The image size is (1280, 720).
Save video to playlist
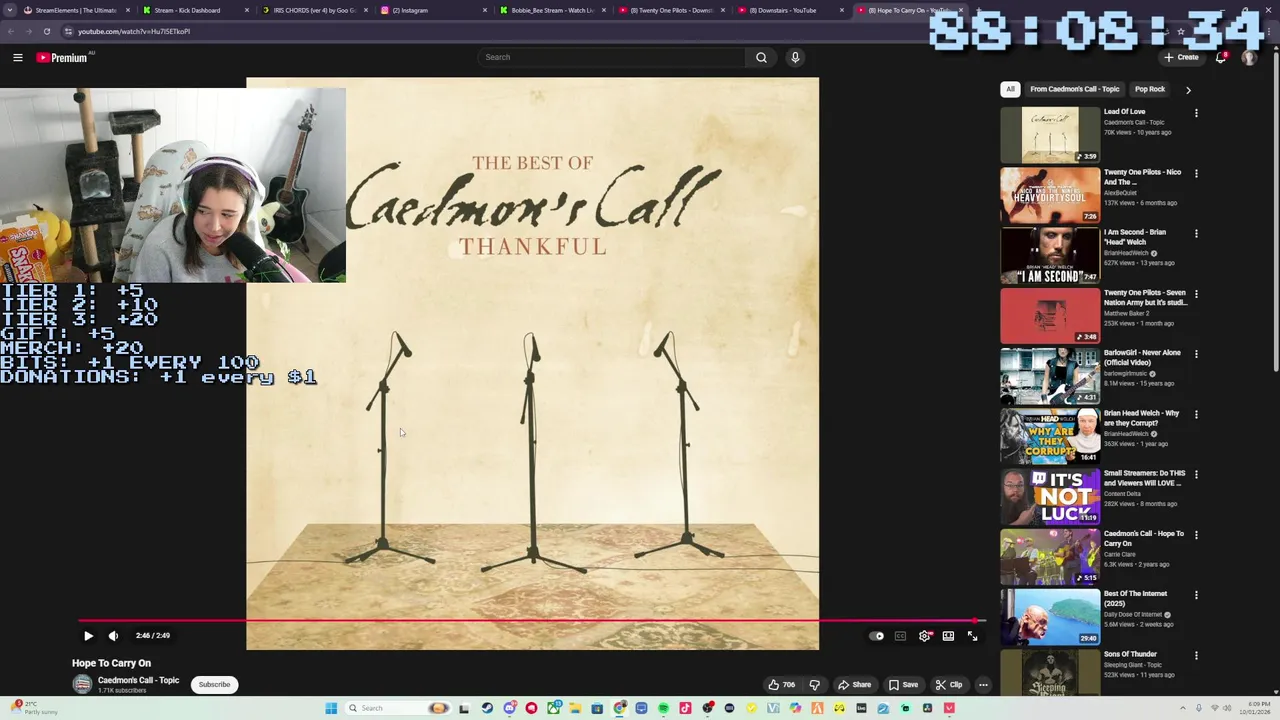903,685
